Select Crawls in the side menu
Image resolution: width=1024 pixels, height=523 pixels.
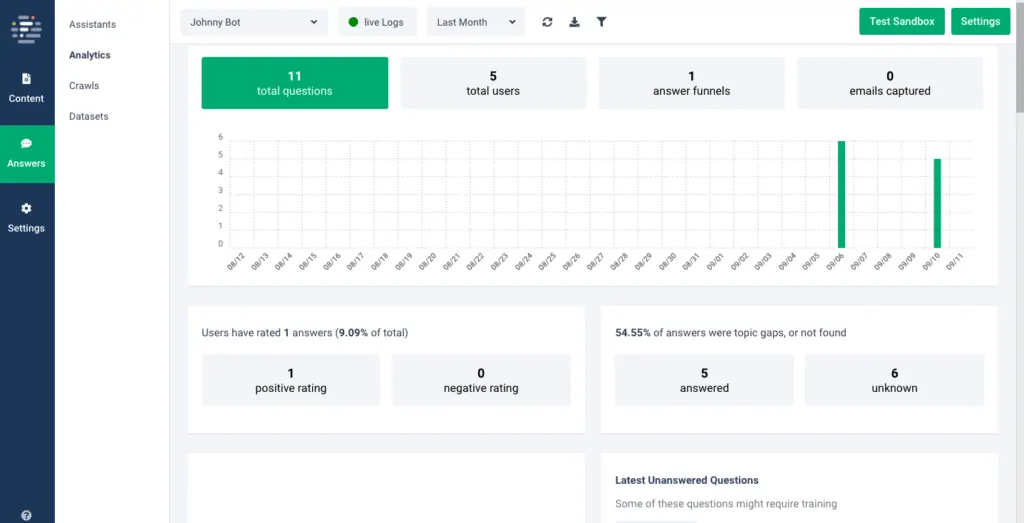point(84,86)
